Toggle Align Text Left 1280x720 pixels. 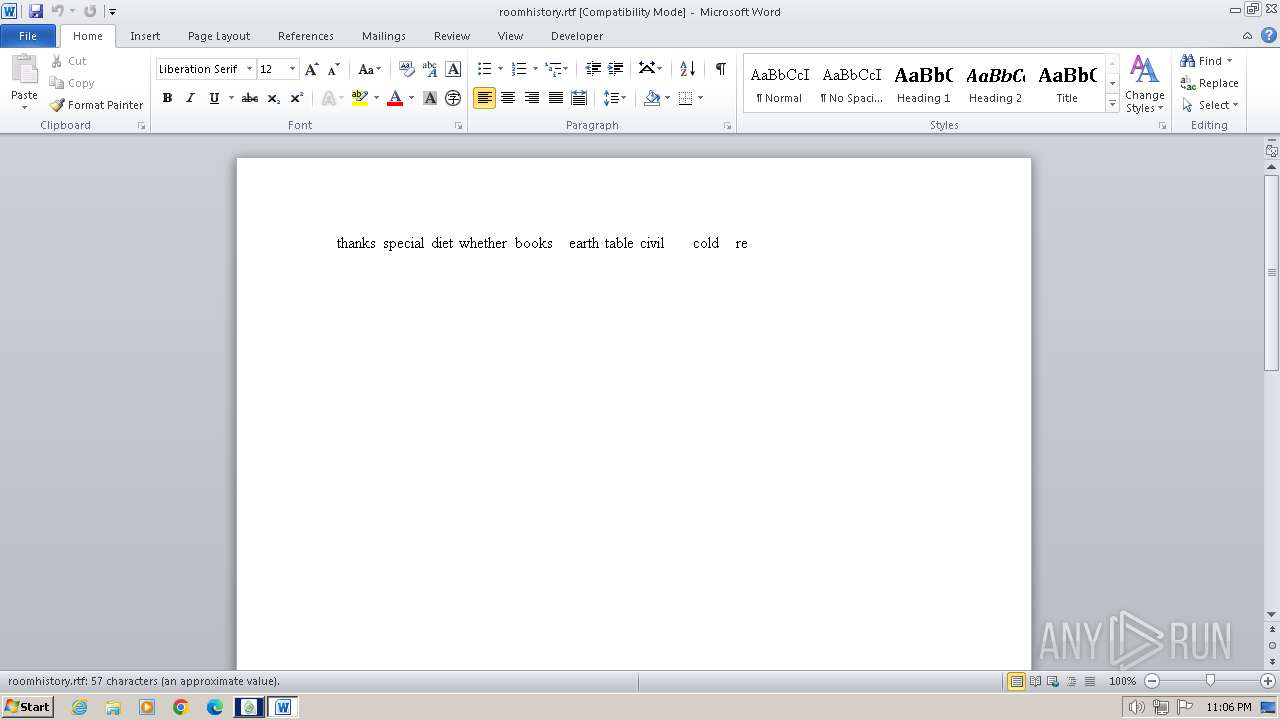[485, 98]
